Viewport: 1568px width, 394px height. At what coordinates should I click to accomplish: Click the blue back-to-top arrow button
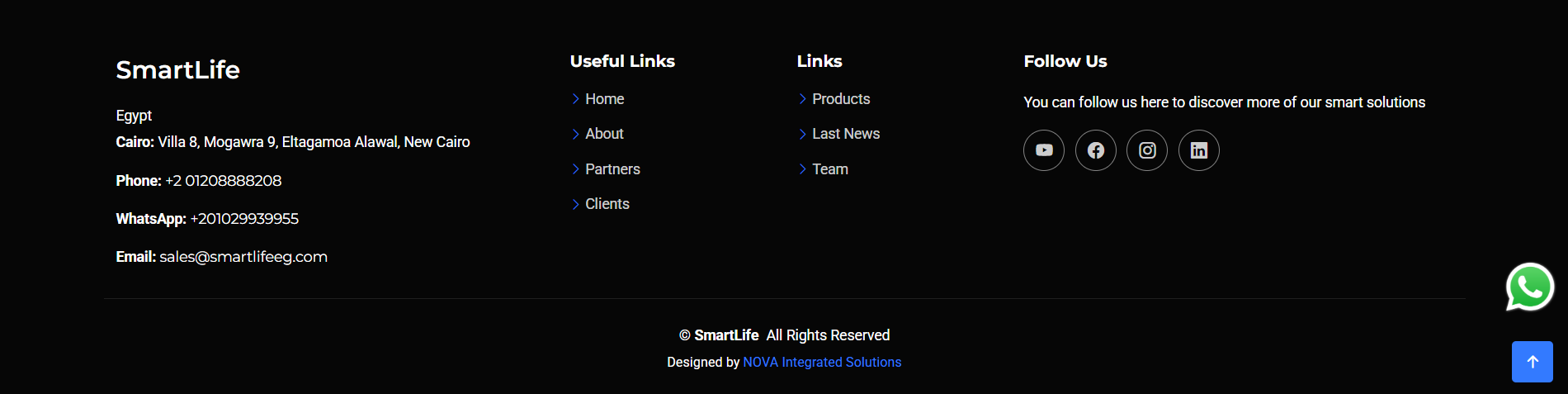(1533, 362)
